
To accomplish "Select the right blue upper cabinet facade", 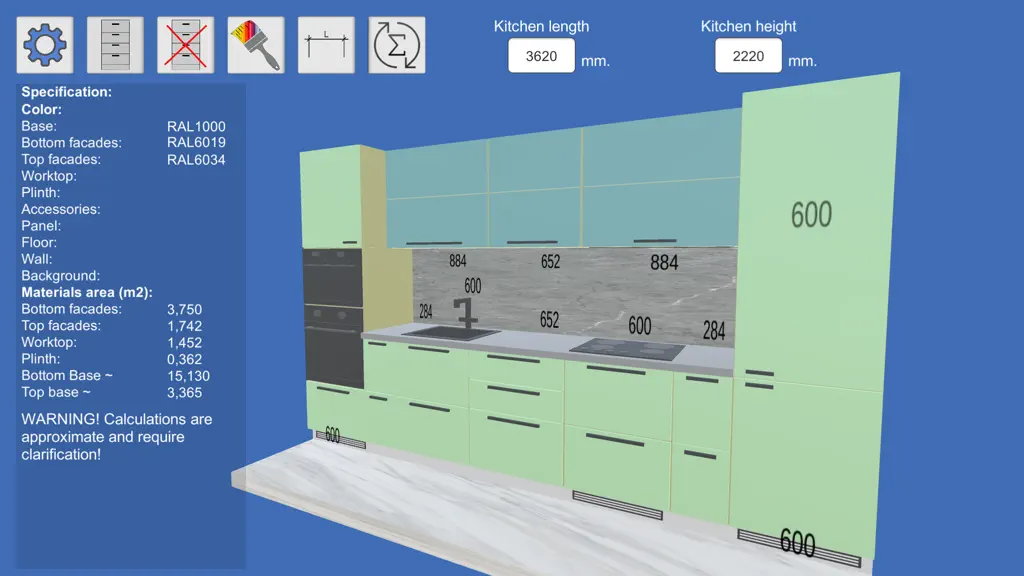I will click(x=661, y=179).
